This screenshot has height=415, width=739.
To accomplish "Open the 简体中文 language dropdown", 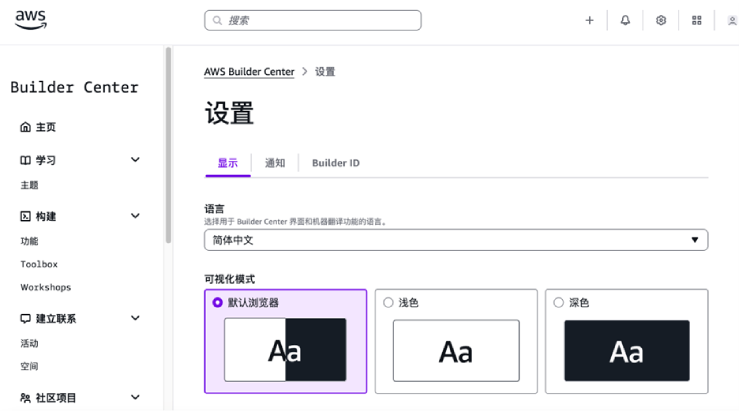I will [x=456, y=240].
